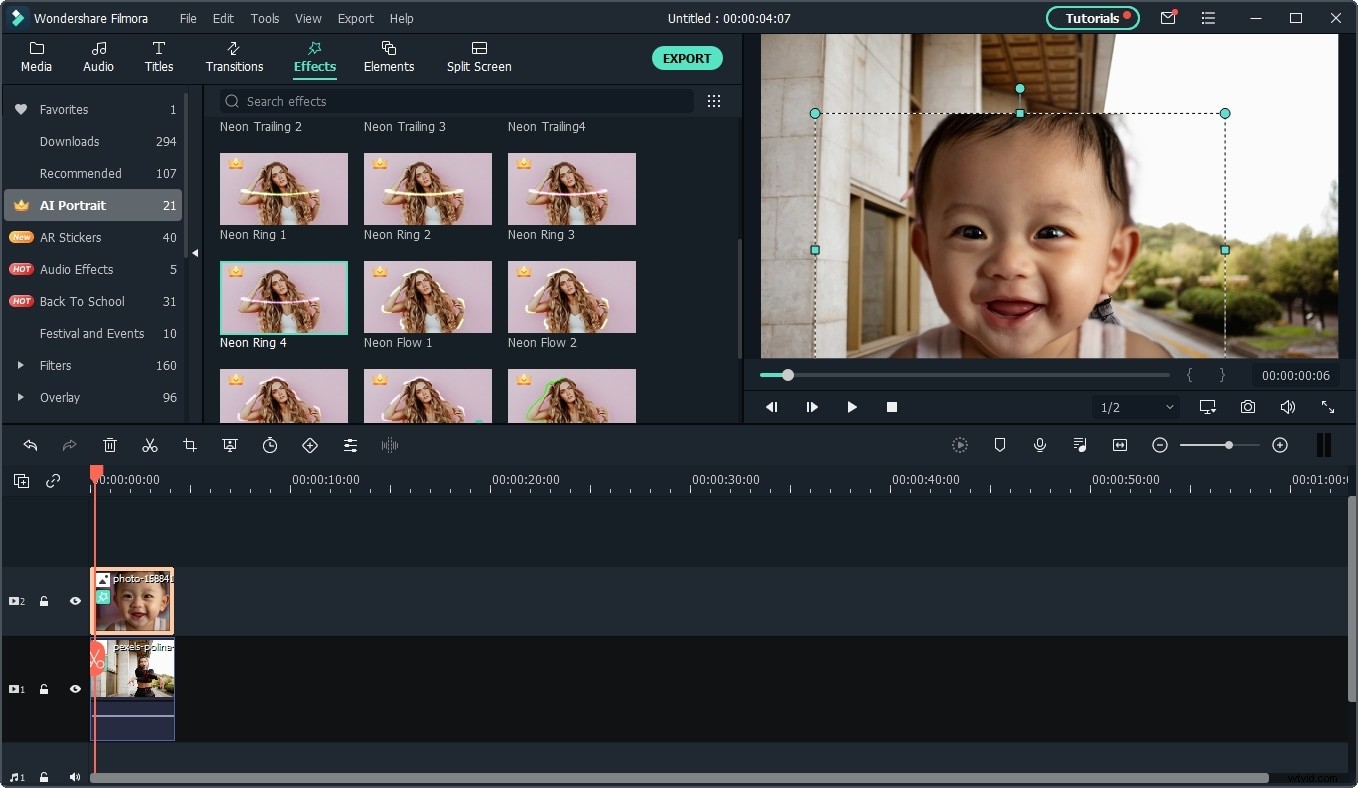Mute the audio track speaker icon
1358x788 pixels.
click(74, 777)
